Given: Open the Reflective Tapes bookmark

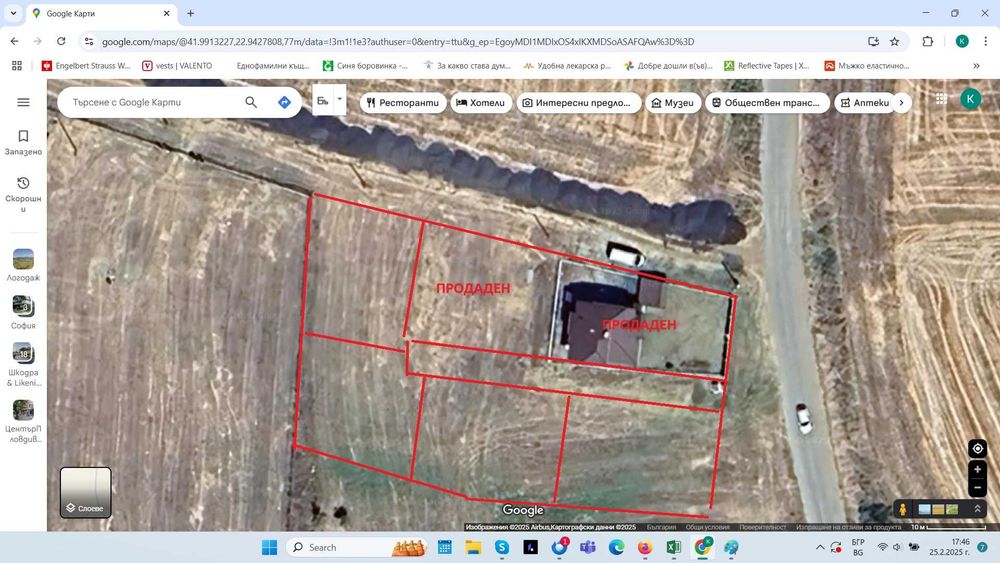Looking at the screenshot, I should click(x=767, y=66).
